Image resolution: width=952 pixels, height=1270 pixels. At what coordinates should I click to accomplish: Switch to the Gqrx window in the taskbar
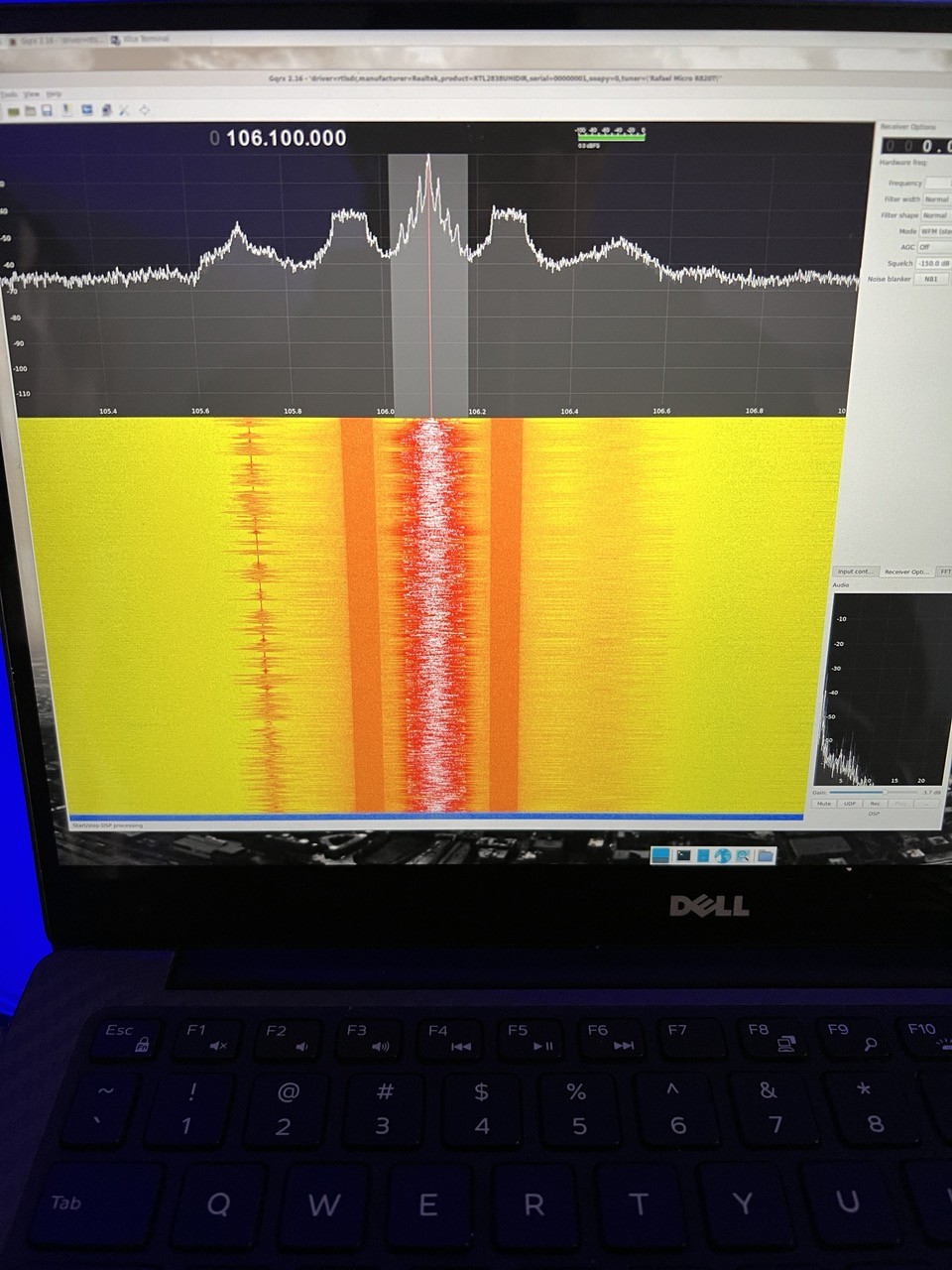pos(55,40)
